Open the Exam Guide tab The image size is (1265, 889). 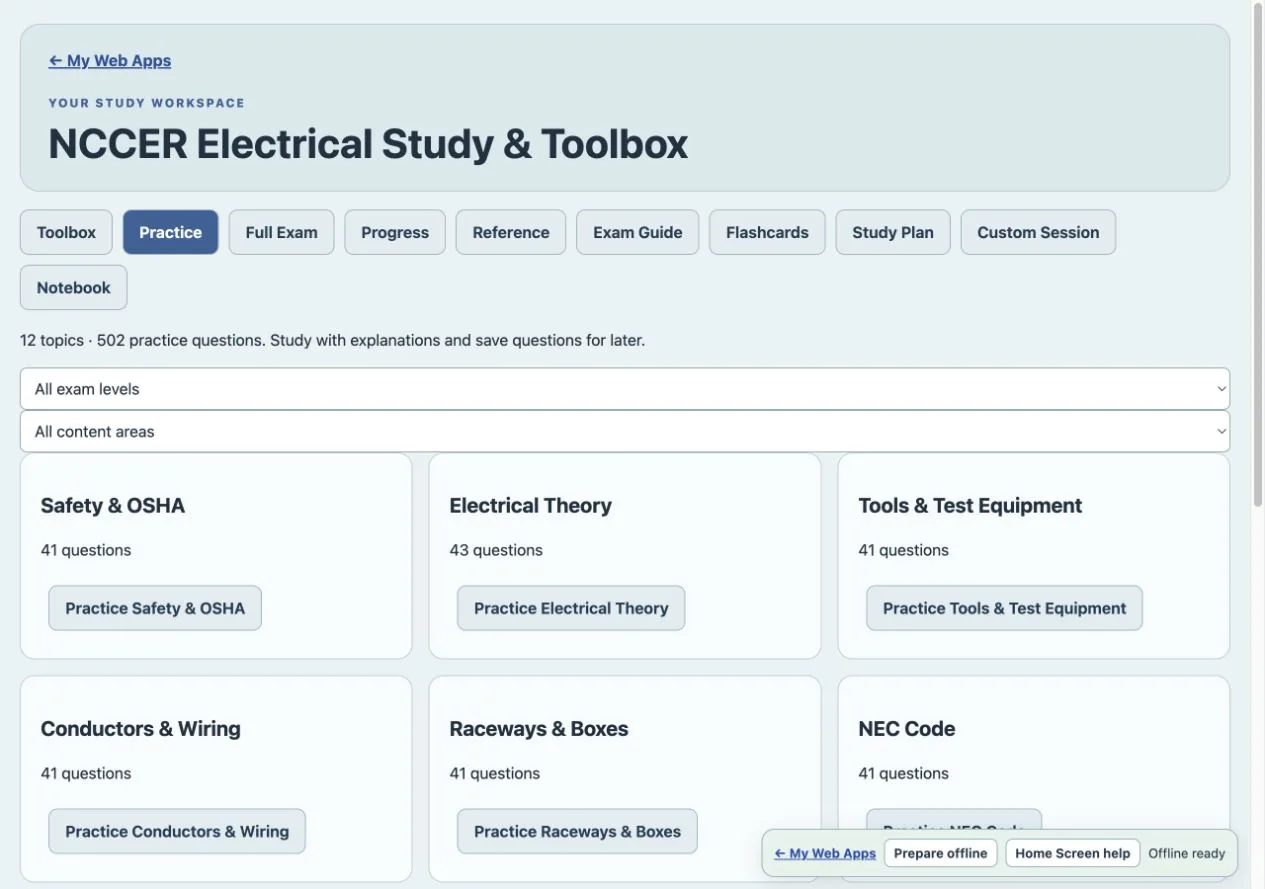pyautogui.click(x=638, y=232)
